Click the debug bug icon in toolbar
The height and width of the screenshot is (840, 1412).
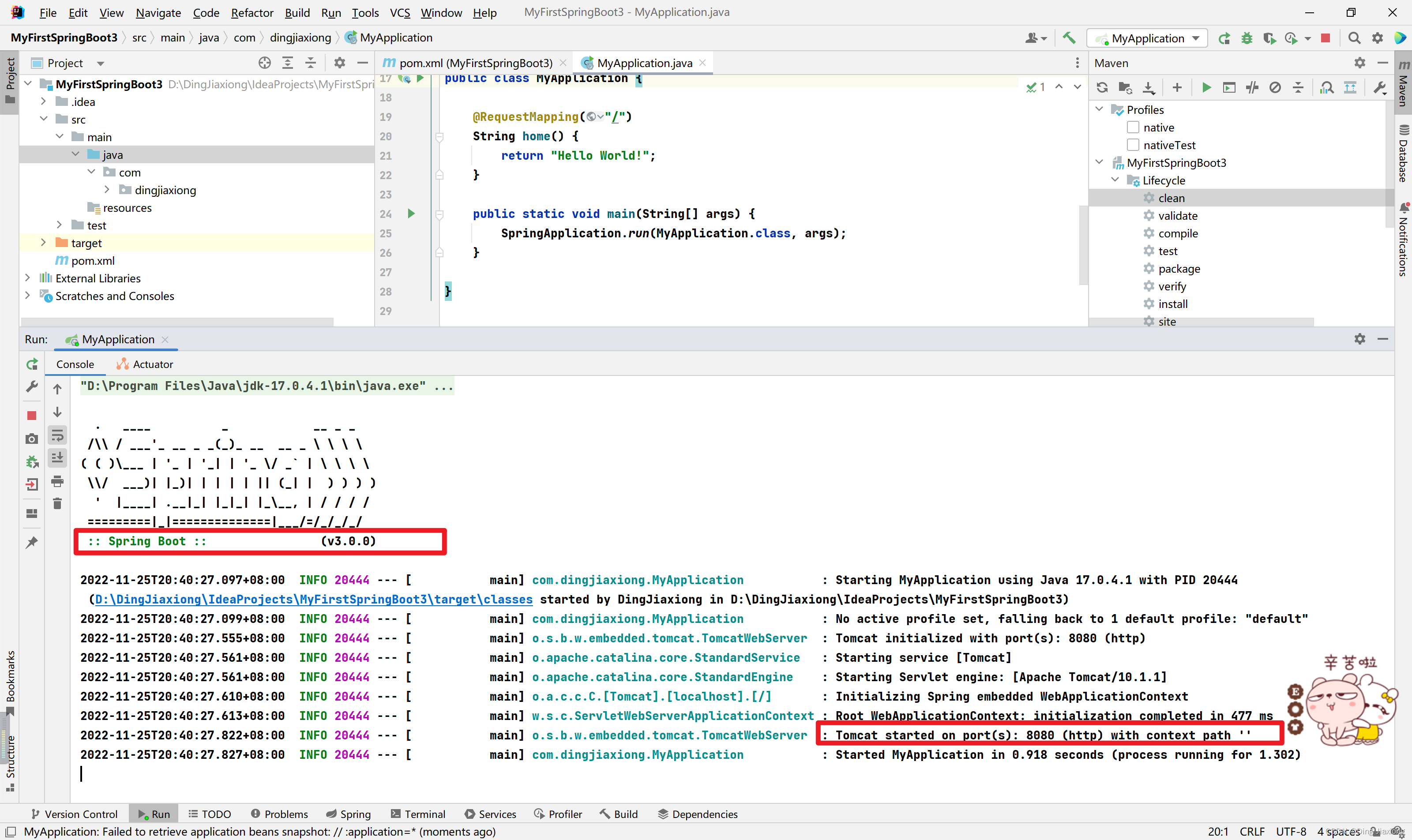point(1247,38)
